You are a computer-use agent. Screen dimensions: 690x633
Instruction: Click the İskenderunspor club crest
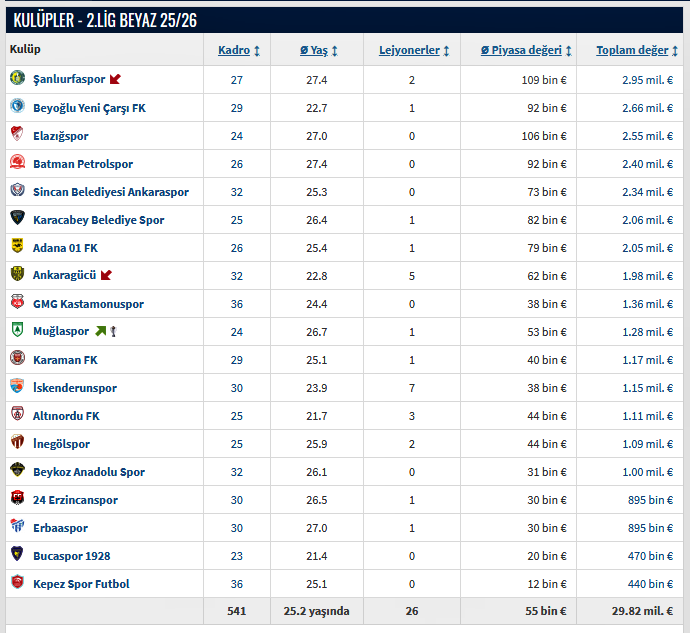point(17,387)
